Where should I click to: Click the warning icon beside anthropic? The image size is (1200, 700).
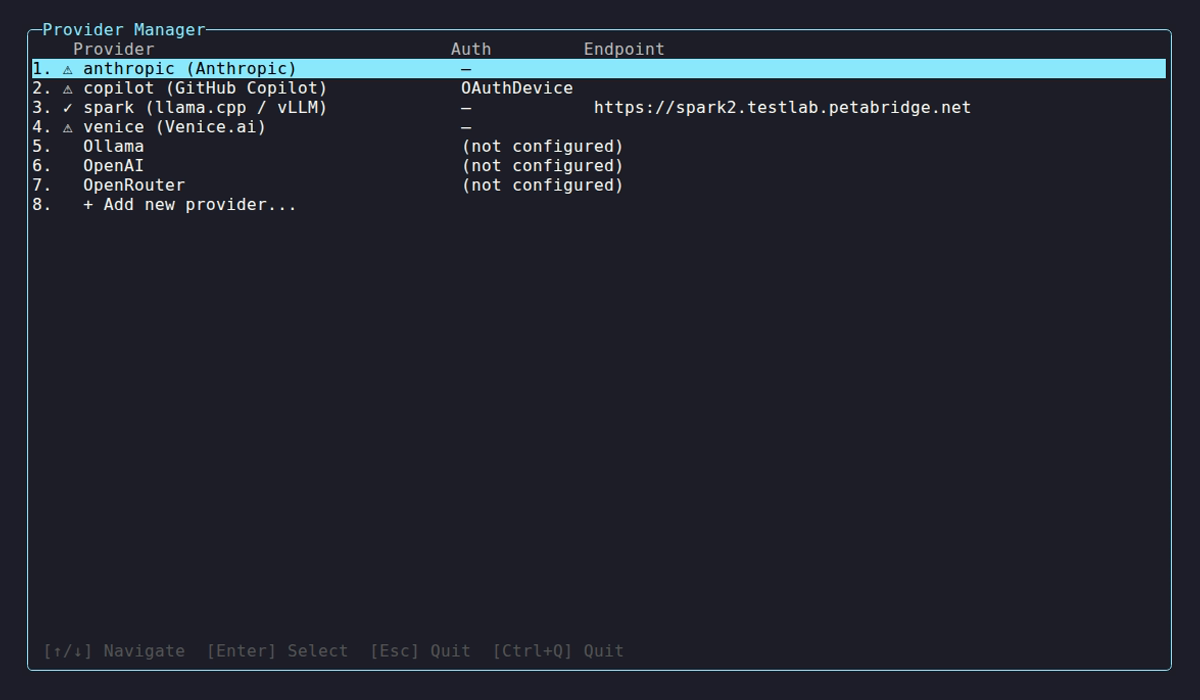(x=68, y=70)
